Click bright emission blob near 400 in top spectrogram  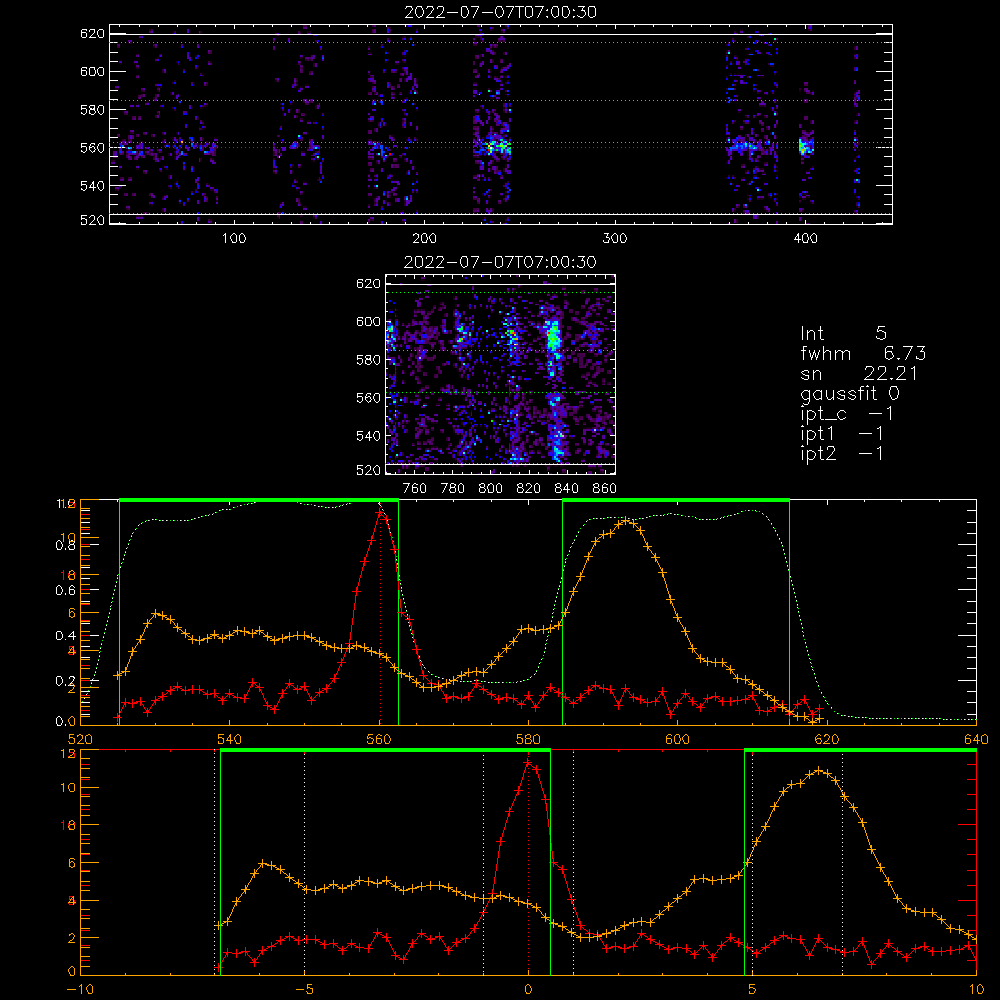pyautogui.click(x=805, y=147)
